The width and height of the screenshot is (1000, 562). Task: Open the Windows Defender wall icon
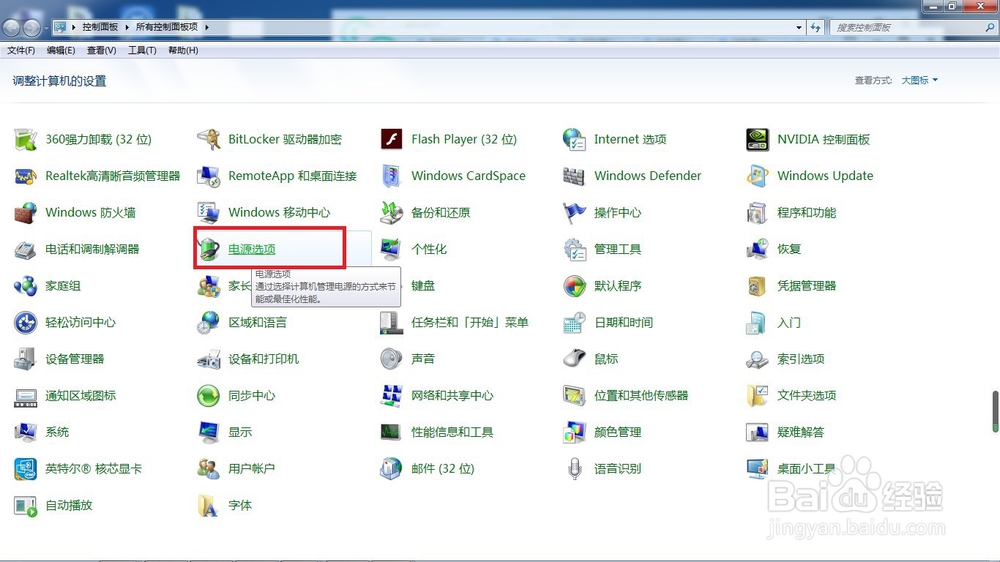574,176
